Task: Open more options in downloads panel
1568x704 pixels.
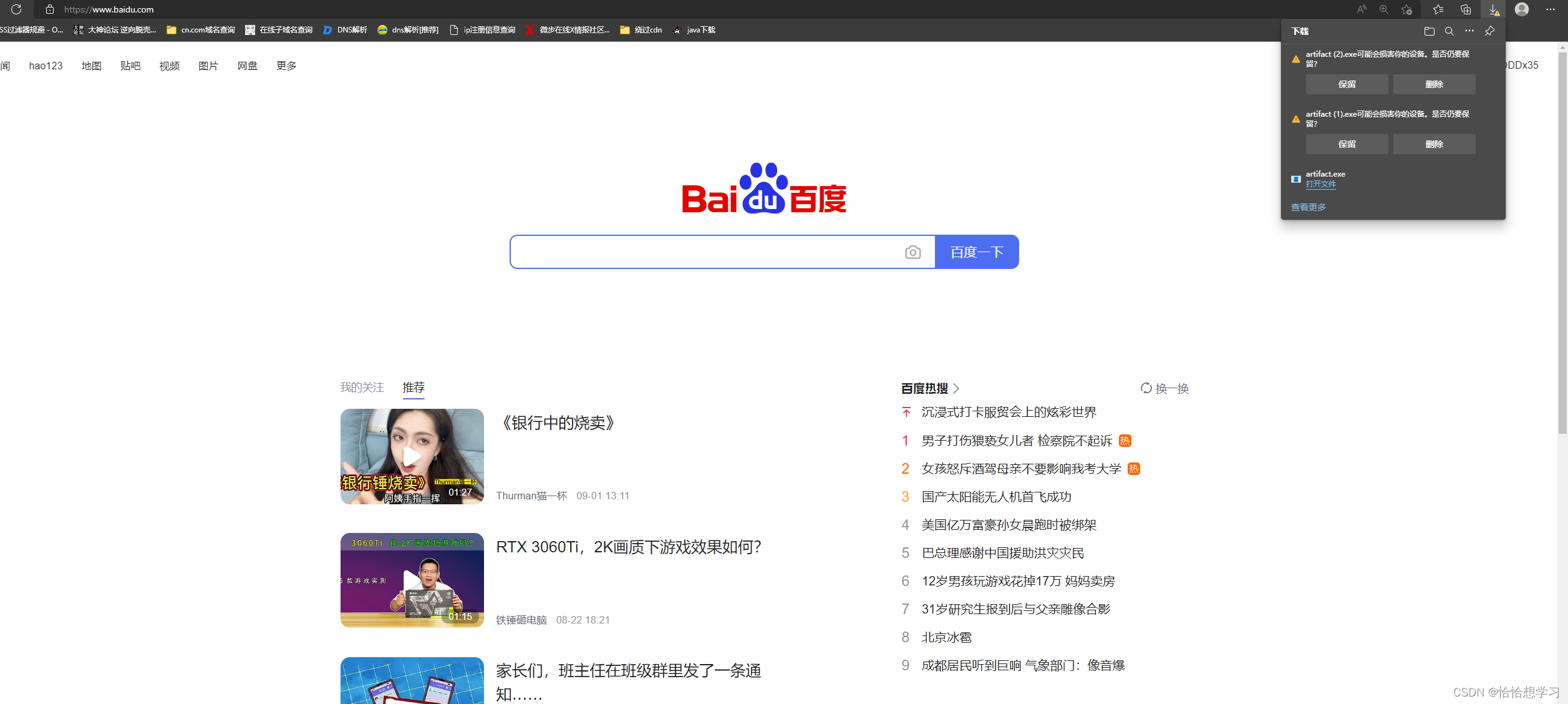Action: (x=1469, y=31)
